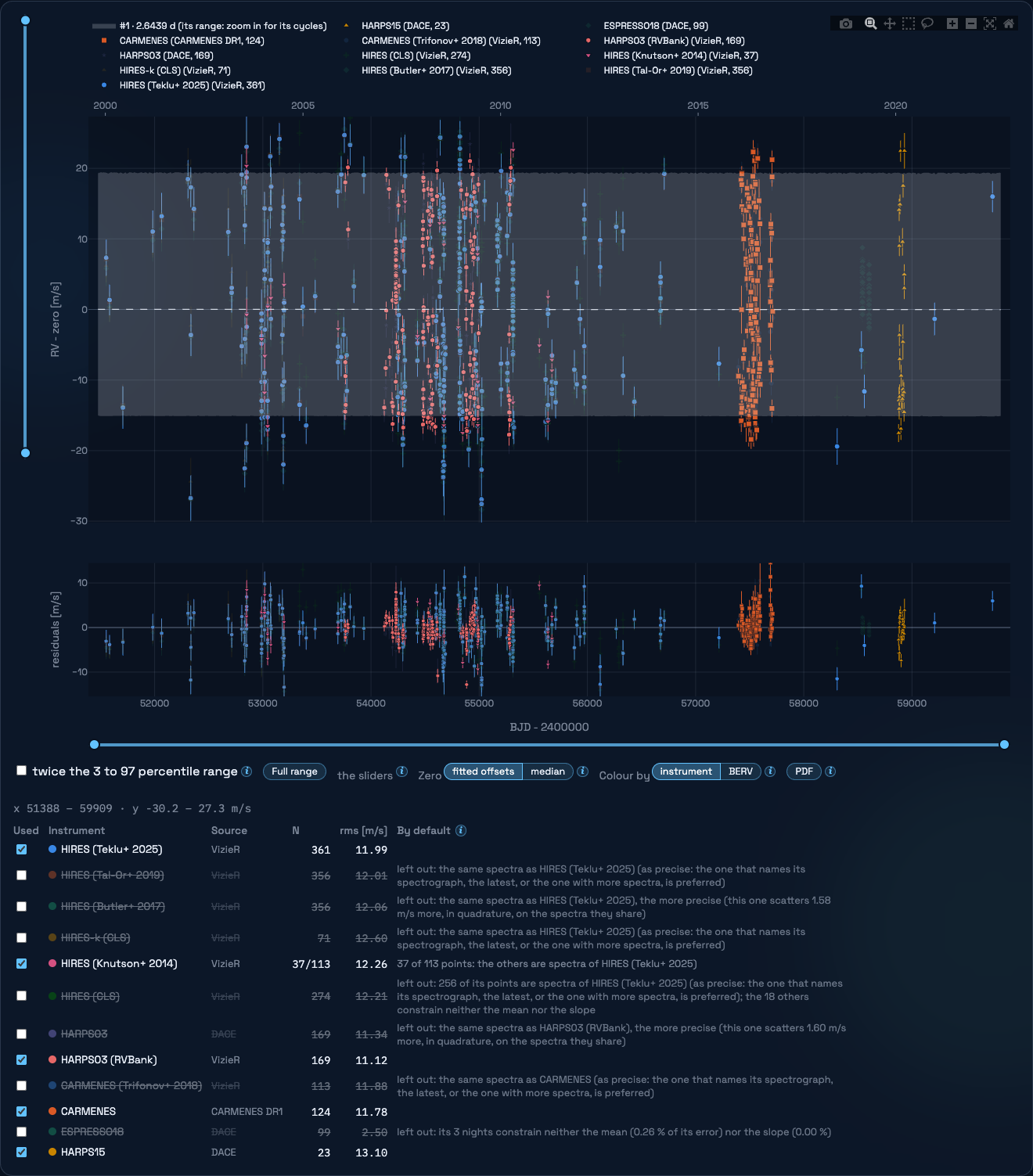Viewport: 1033px width, 1176px height.
Task: Click the vertical range slider's top handle
Action: (x=25, y=20)
